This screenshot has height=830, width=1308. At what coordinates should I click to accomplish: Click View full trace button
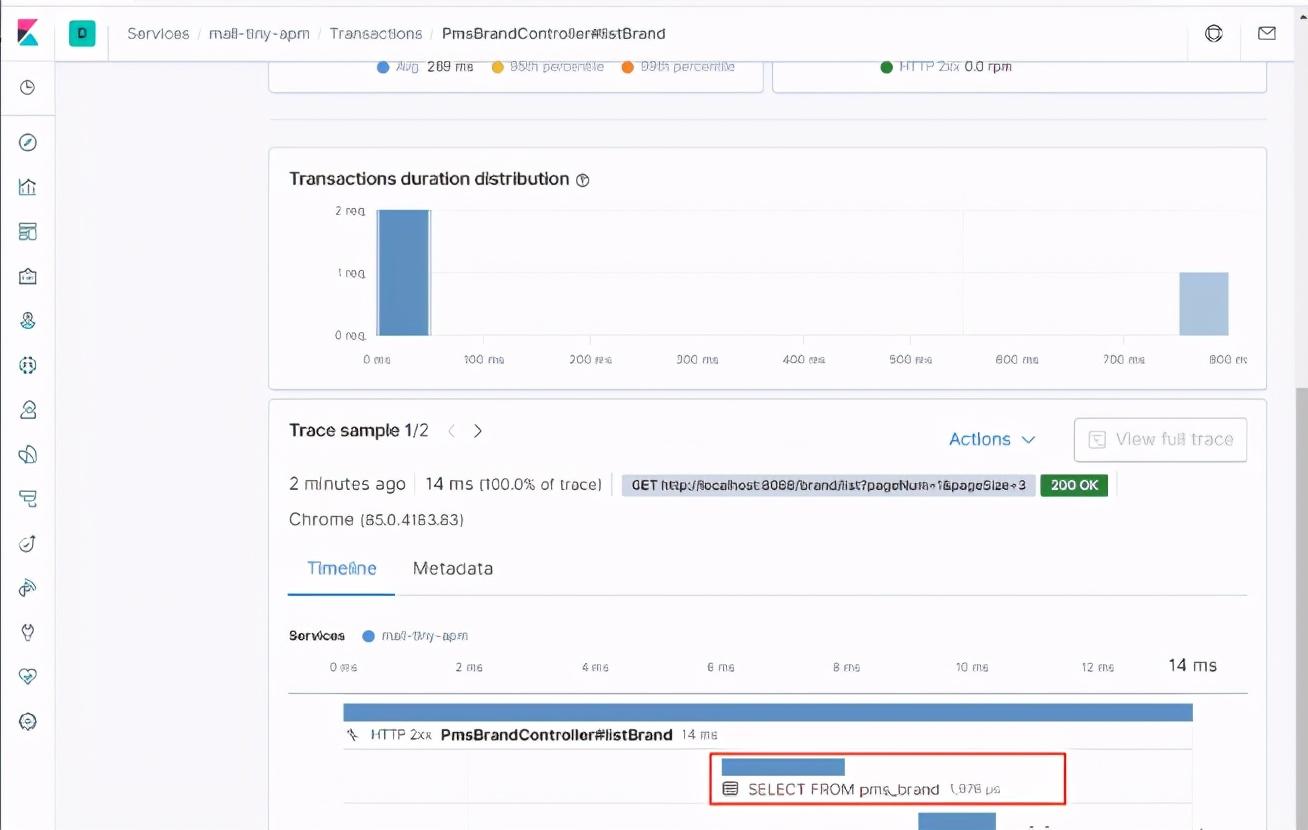(x=1160, y=439)
